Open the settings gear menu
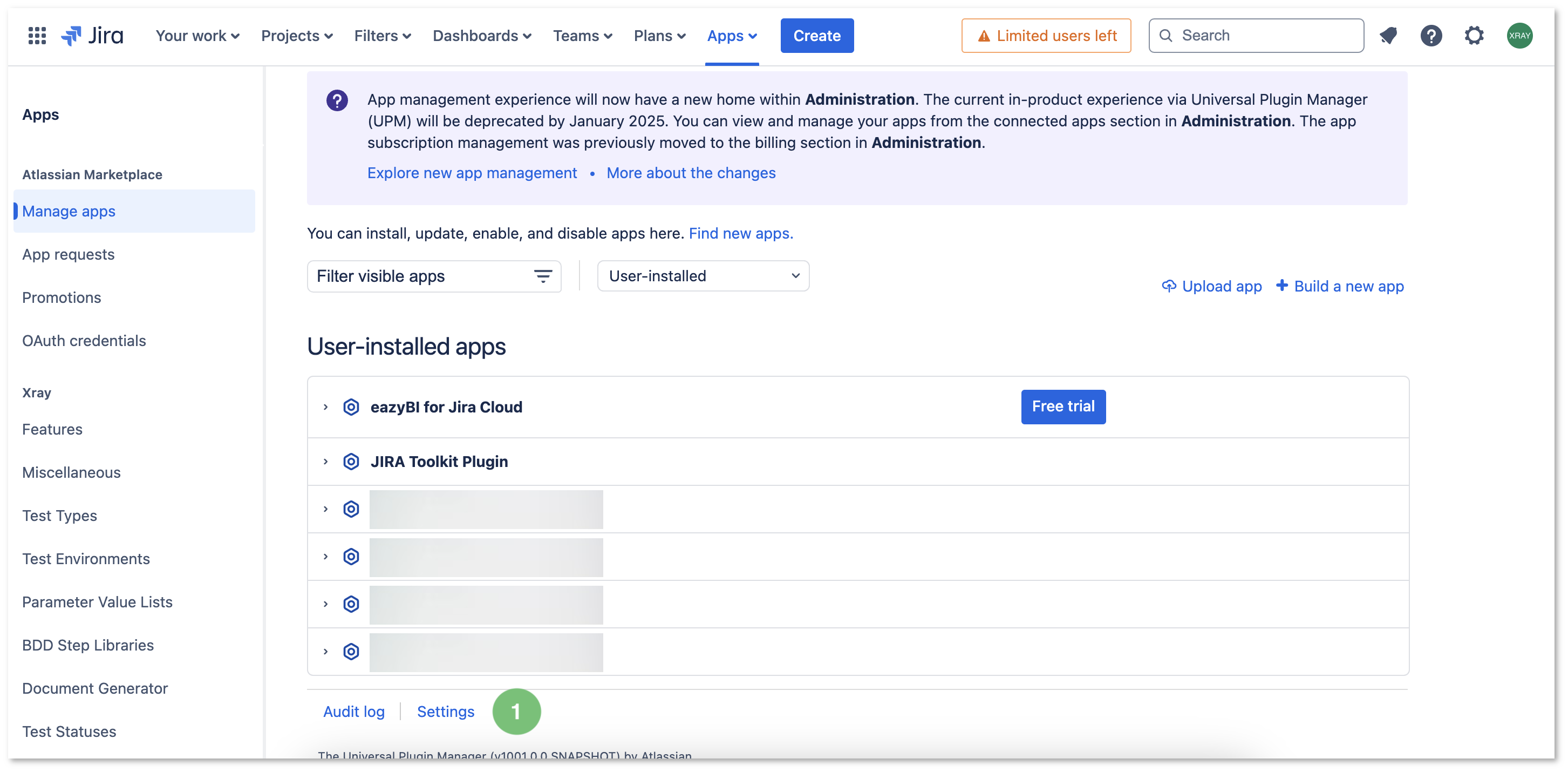 (x=1474, y=35)
